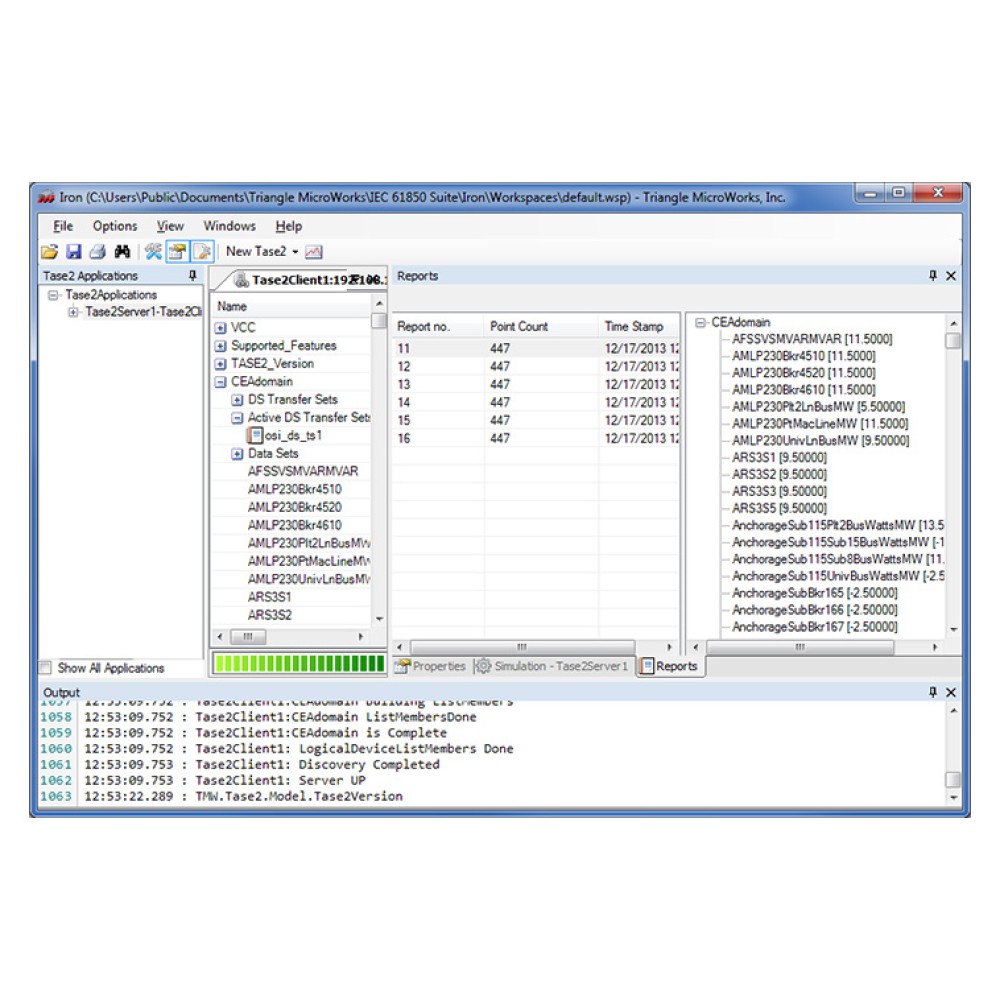Select report number 16 row
The width and height of the screenshot is (1000, 1000).
pyautogui.click(x=536, y=438)
